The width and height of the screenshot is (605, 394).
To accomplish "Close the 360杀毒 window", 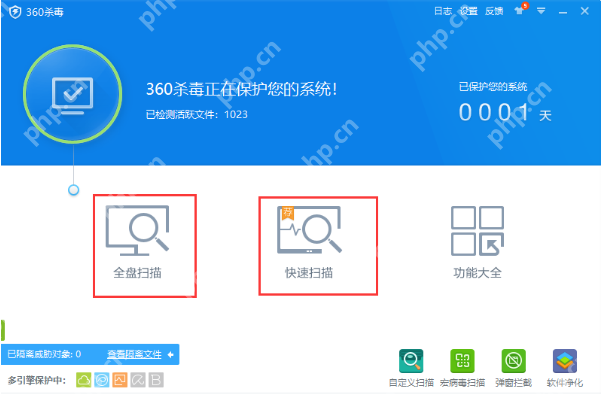I will coord(585,11).
